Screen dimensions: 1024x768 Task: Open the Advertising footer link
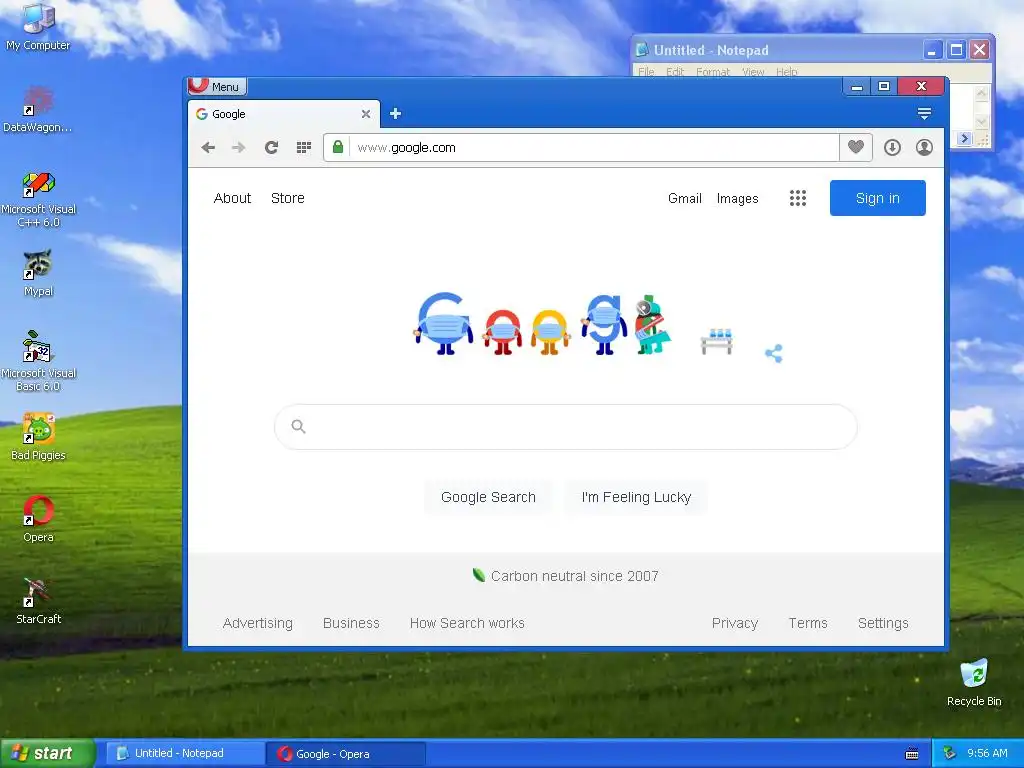tap(257, 623)
